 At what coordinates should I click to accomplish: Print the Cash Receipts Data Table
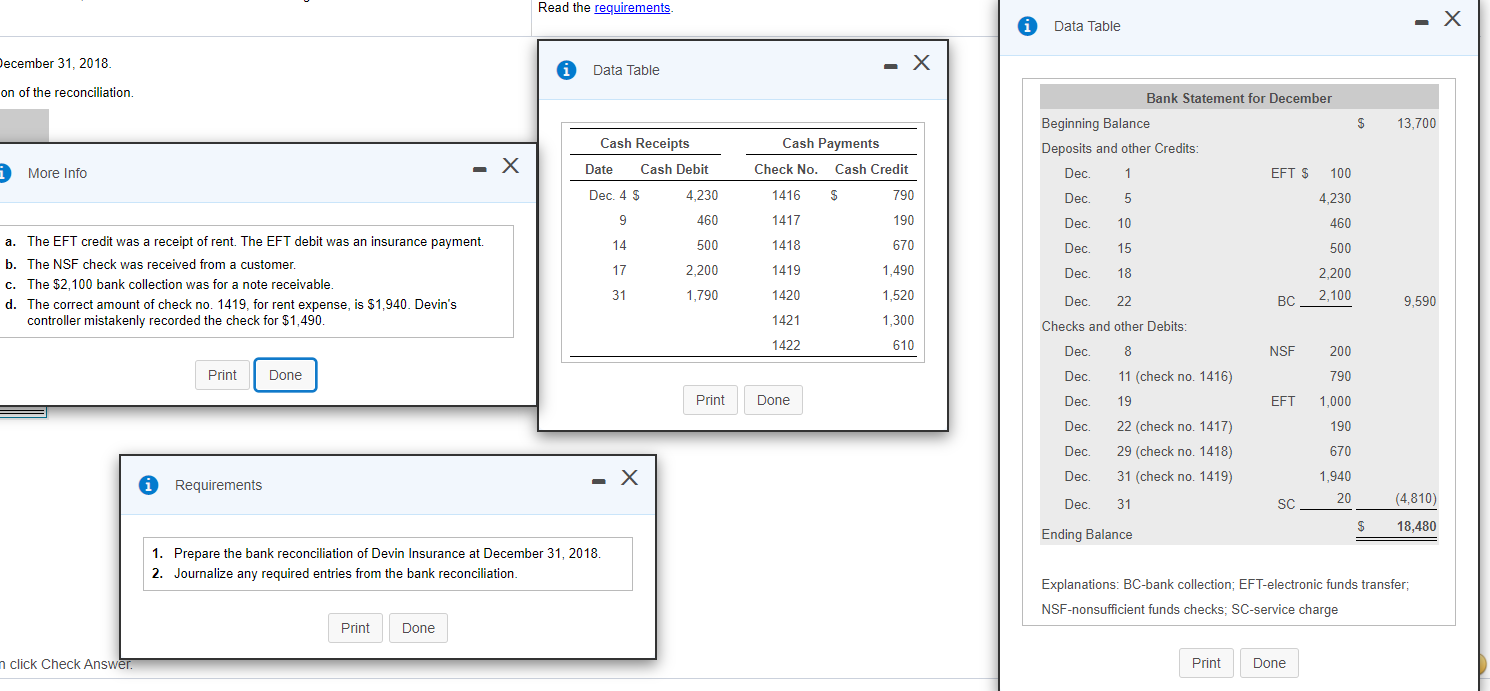pyautogui.click(x=710, y=400)
